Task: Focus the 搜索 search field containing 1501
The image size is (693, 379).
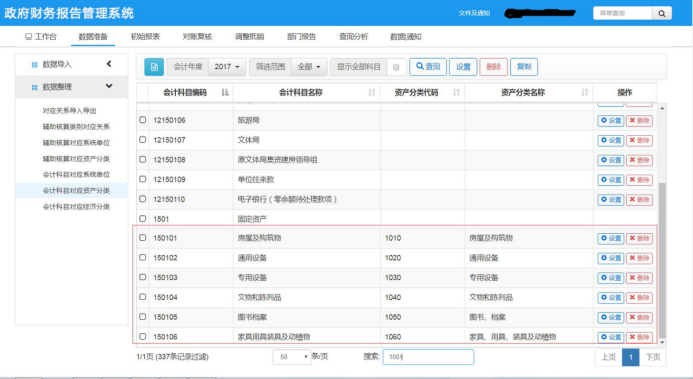Action: coord(428,357)
